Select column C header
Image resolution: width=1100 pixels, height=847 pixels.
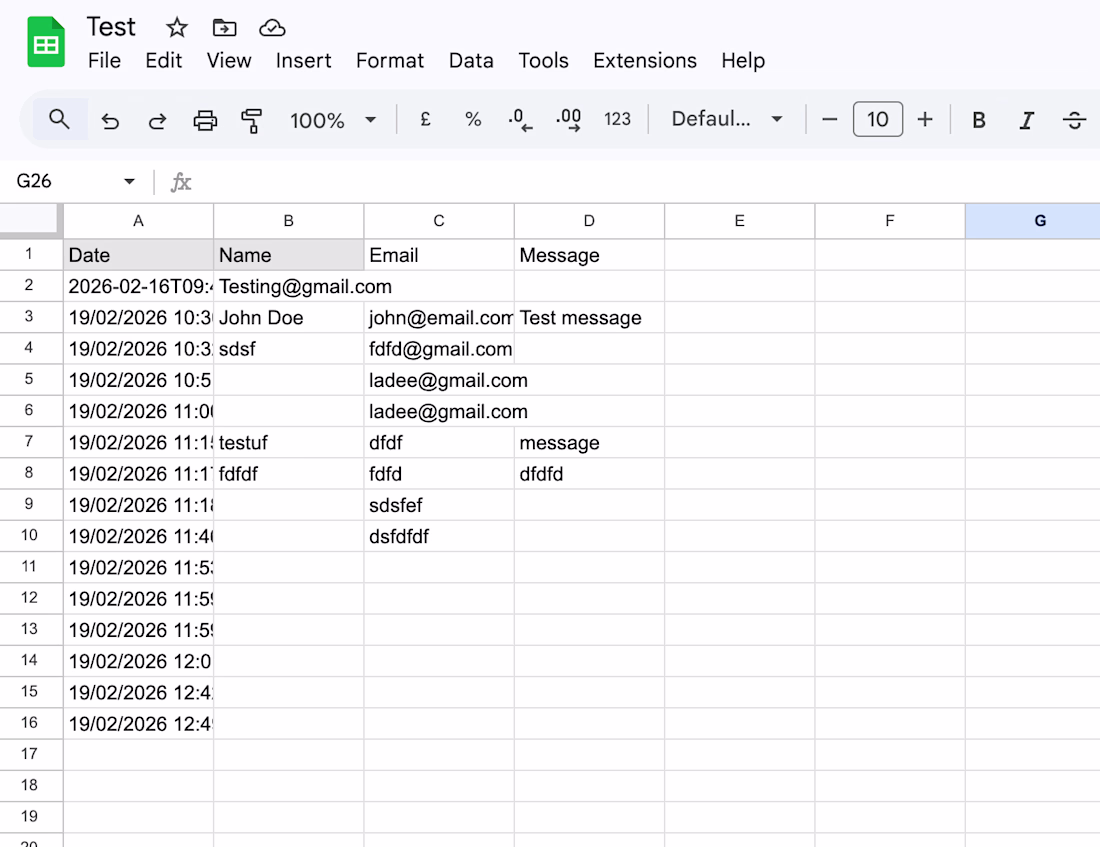point(438,221)
